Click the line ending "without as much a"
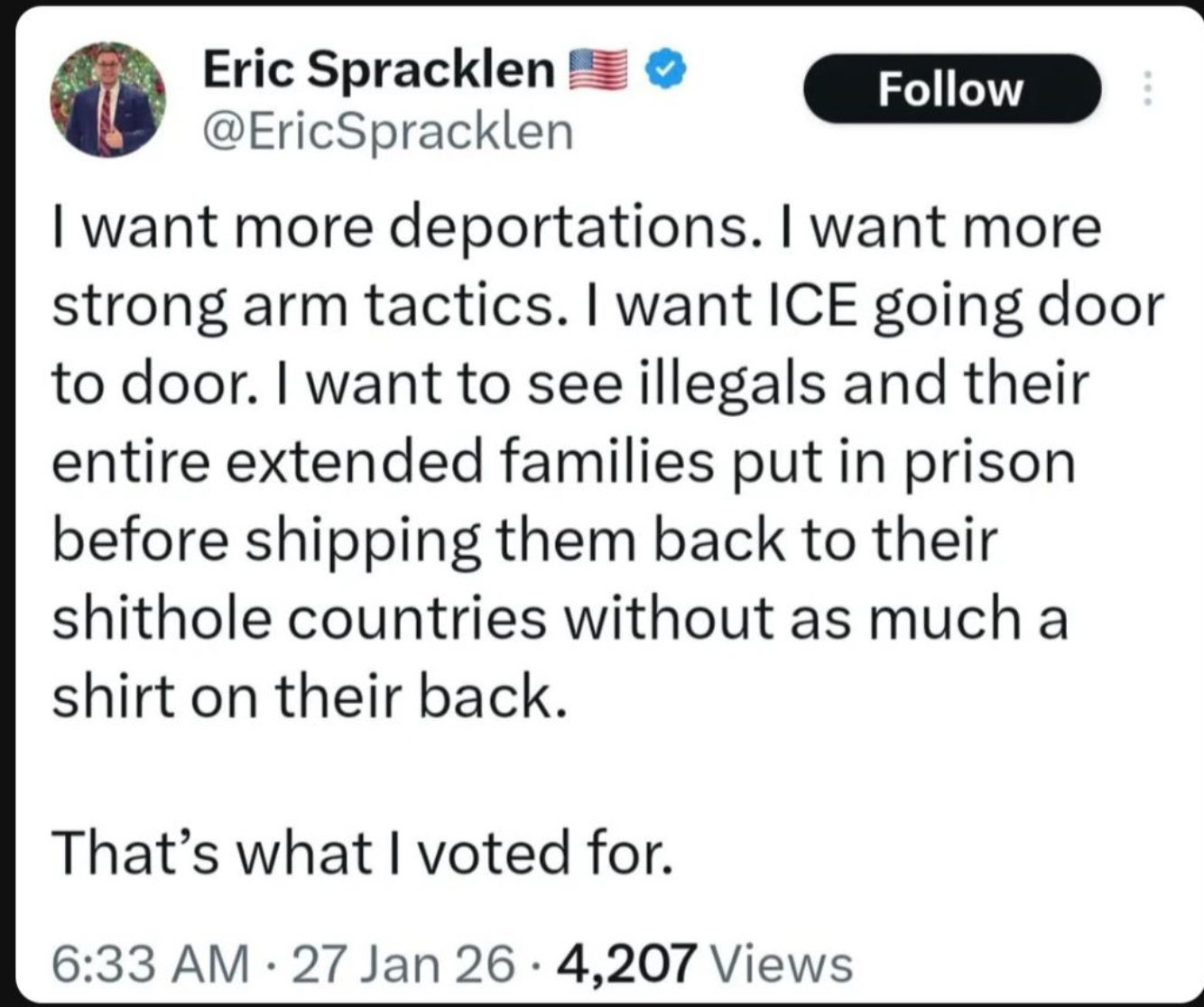This screenshot has height=1007, width=1204. click(x=560, y=619)
